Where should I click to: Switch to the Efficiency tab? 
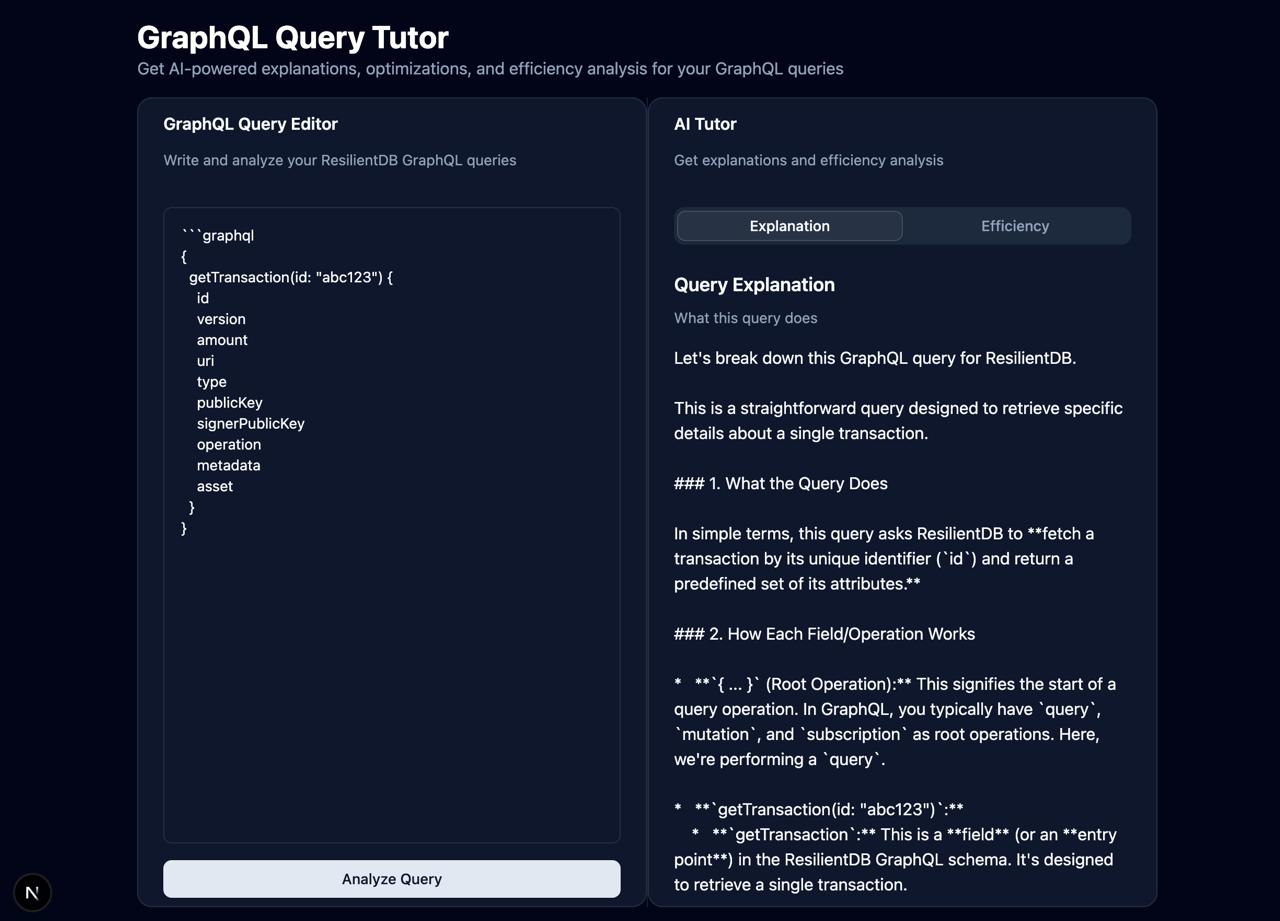1014,226
